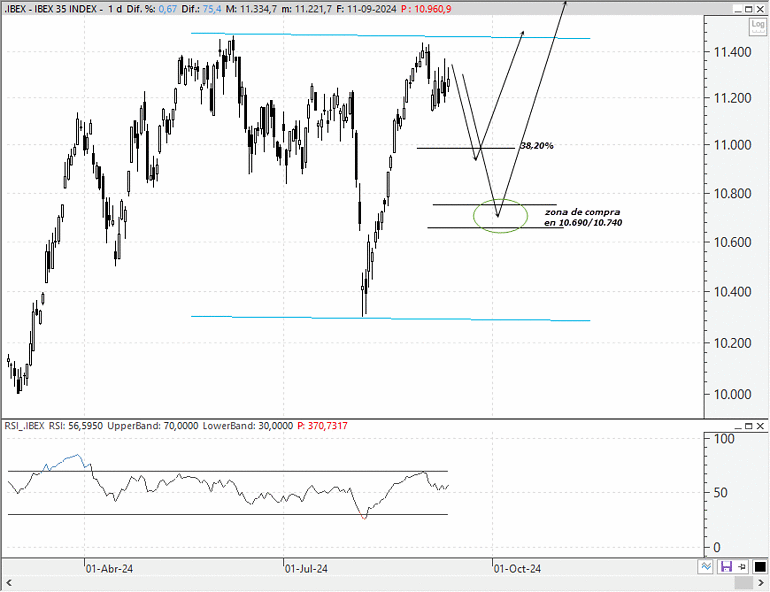Click the 100 label on RSI axis

(x=724, y=439)
